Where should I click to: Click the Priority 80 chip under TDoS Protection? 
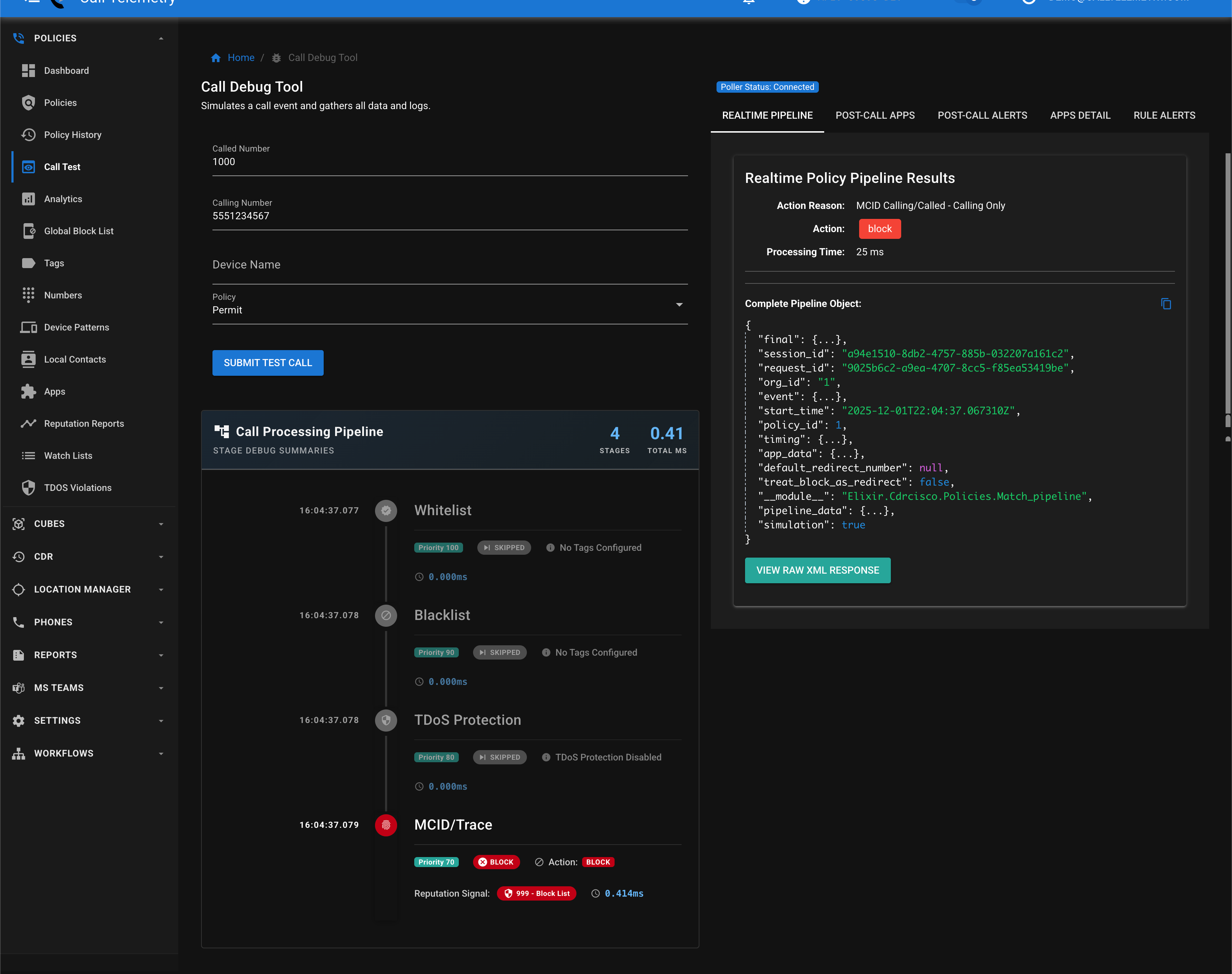(436, 757)
